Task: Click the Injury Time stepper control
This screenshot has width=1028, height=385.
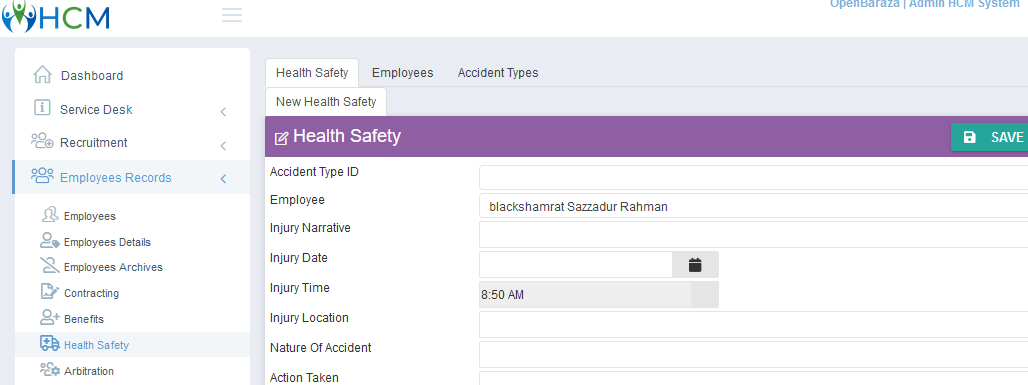Action: [705, 294]
